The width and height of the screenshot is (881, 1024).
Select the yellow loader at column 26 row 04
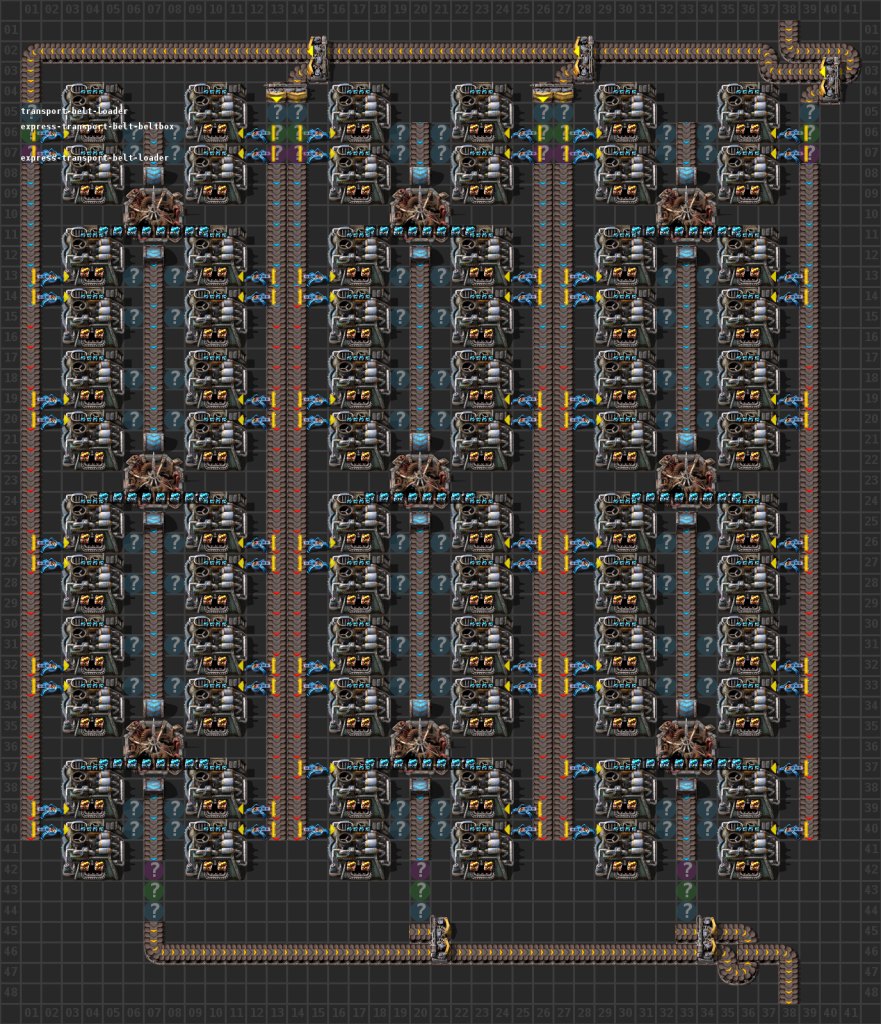coord(543,92)
